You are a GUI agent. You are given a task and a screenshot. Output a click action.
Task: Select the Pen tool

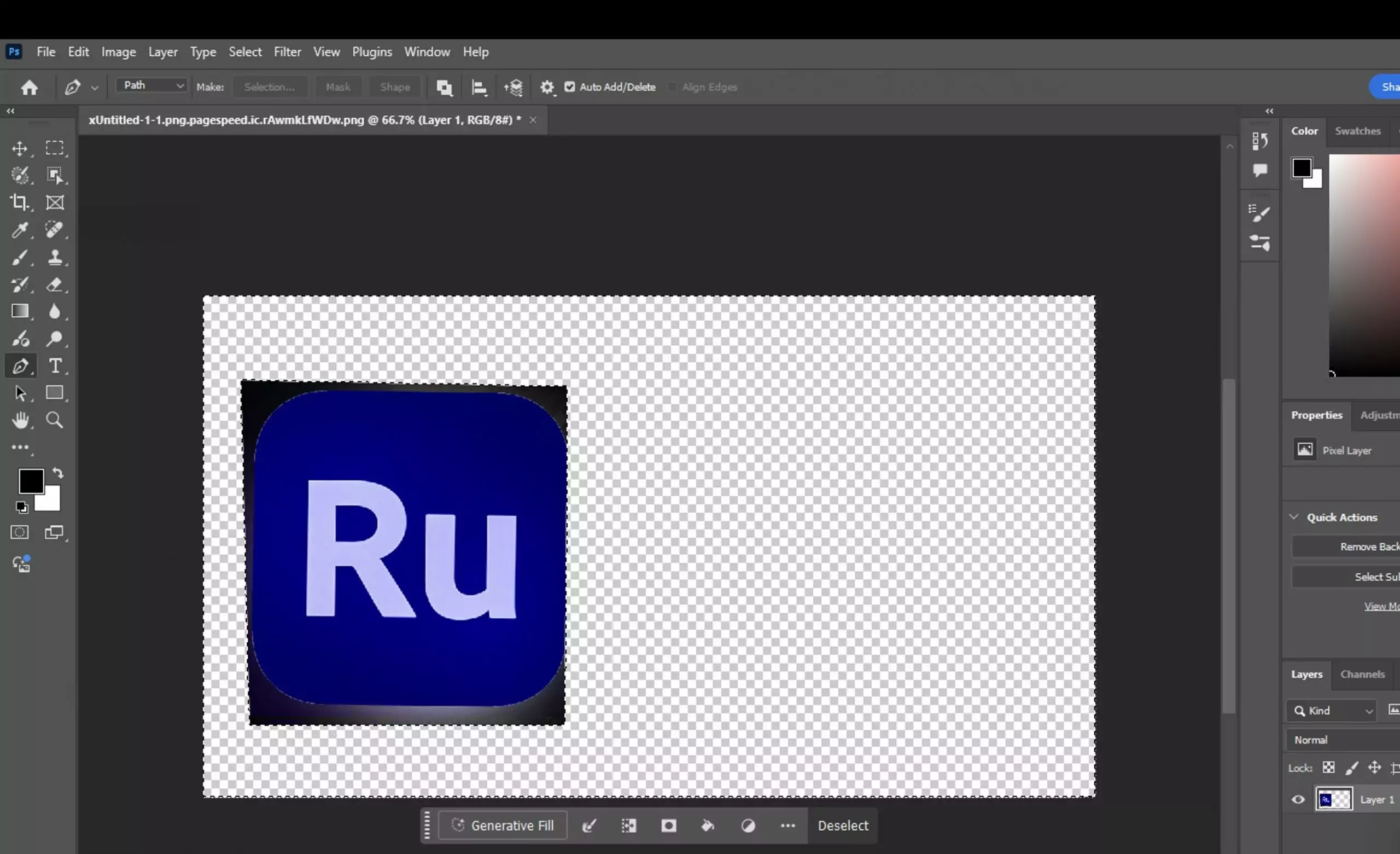[21, 366]
